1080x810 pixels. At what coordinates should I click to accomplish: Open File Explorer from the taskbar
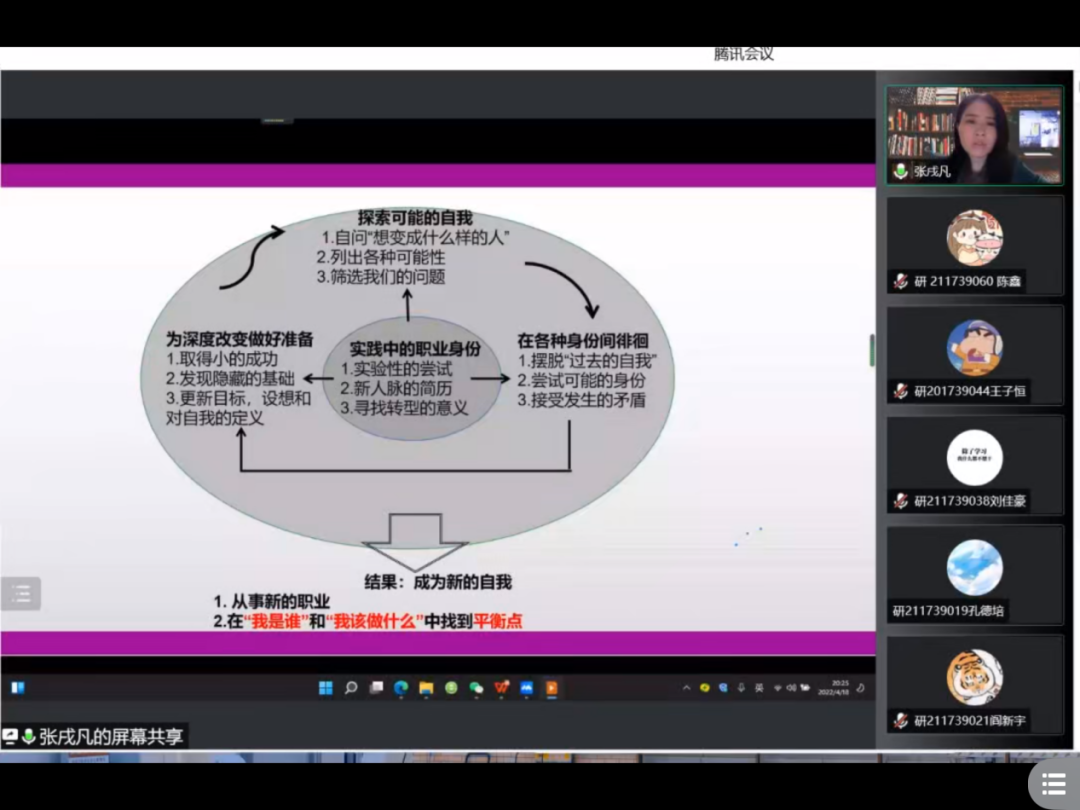click(x=425, y=689)
